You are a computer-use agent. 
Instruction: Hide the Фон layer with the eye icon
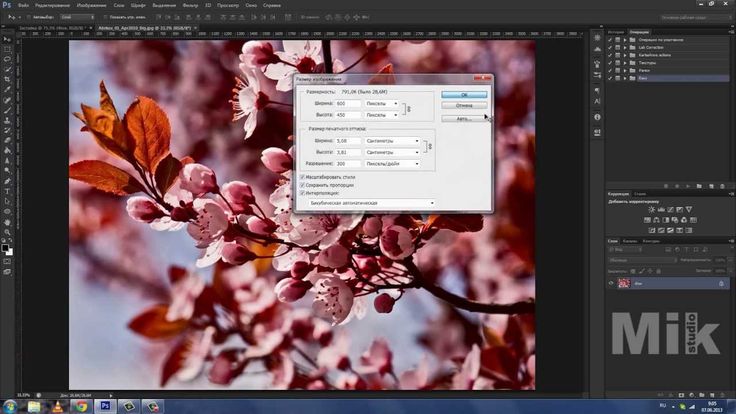(x=611, y=284)
